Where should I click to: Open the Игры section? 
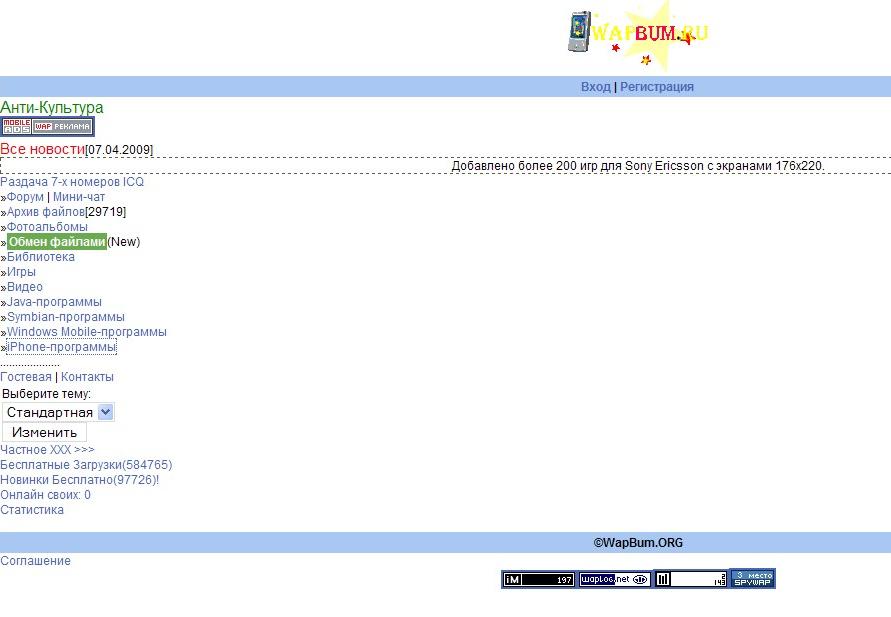click(x=21, y=272)
